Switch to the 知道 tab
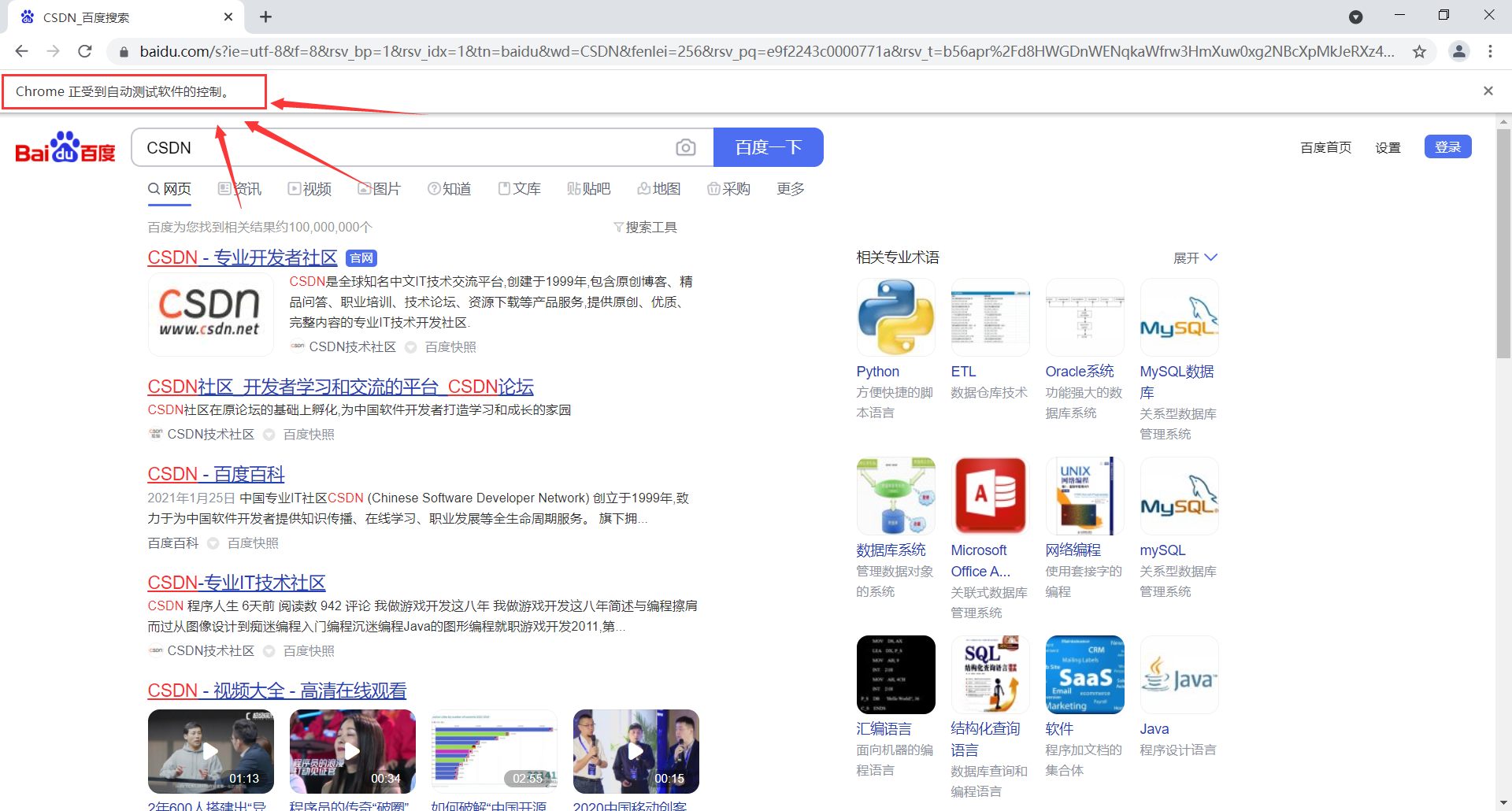Image resolution: width=1512 pixels, height=811 pixels. 449,189
